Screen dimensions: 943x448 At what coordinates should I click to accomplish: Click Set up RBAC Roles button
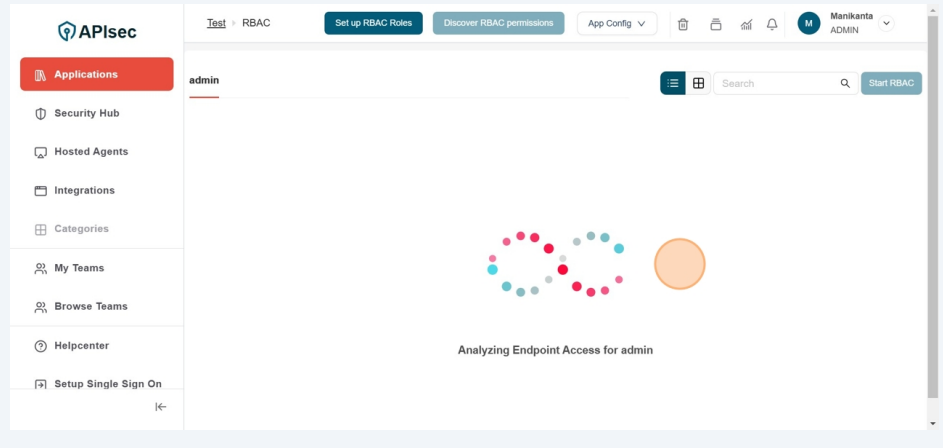click(373, 23)
